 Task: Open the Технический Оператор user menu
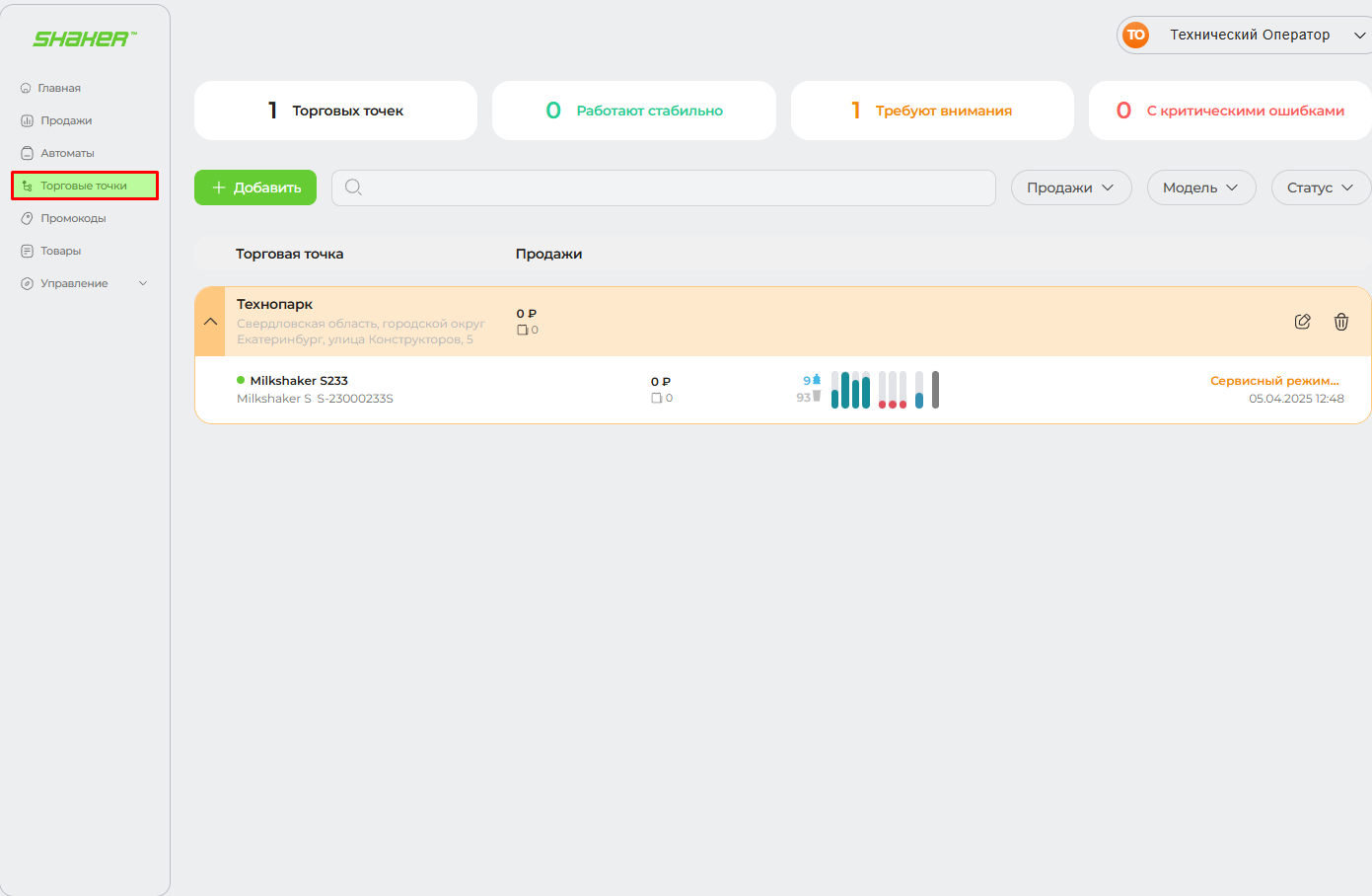click(x=1249, y=35)
